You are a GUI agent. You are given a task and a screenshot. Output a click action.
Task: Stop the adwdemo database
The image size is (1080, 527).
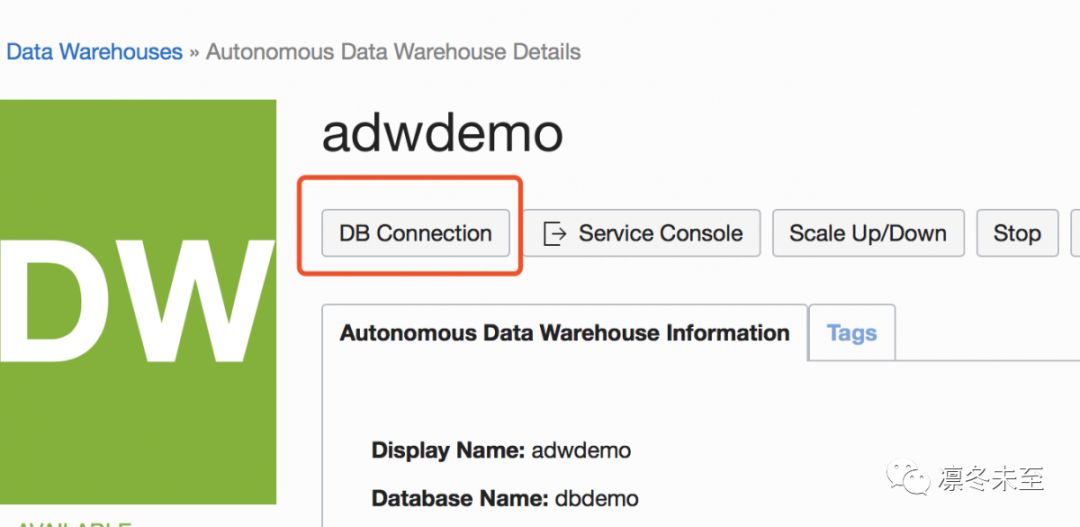(x=1016, y=234)
